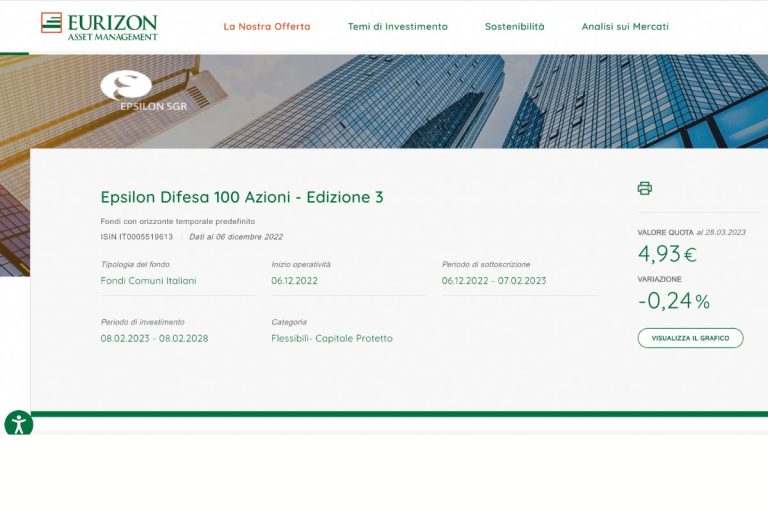Image resolution: width=768 pixels, height=512 pixels.
Task: Click Fondi Comuni Italiani value
Action: [x=148, y=281]
